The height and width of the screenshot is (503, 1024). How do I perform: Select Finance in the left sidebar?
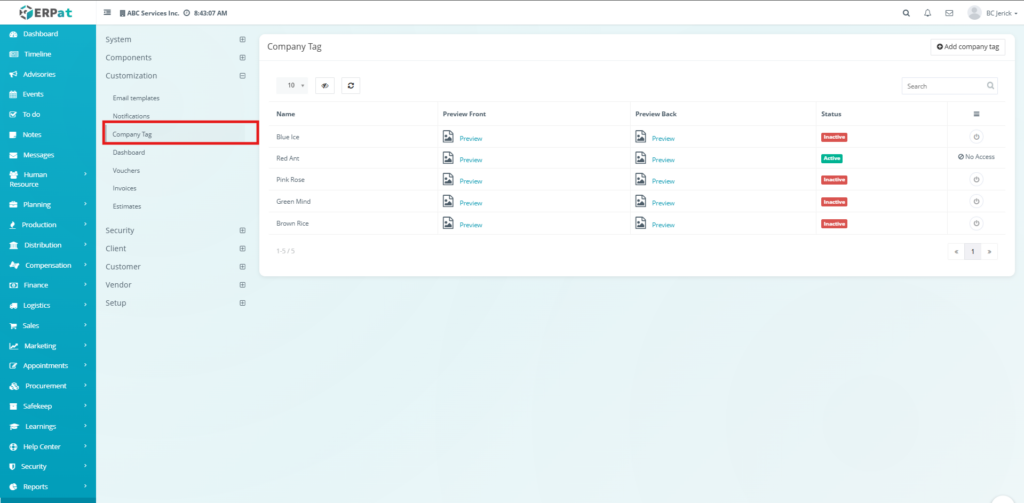(x=36, y=285)
